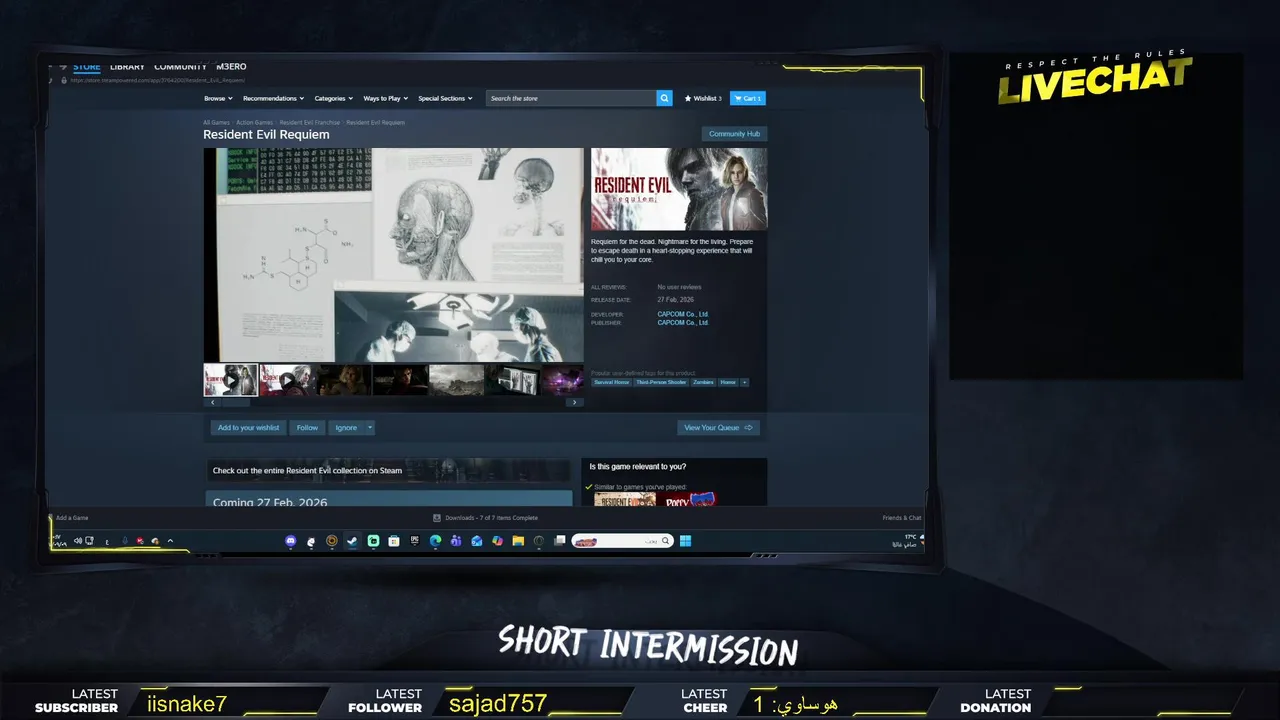Open Discord from the taskbar
This screenshot has width=1280, height=720.
pos(291,541)
